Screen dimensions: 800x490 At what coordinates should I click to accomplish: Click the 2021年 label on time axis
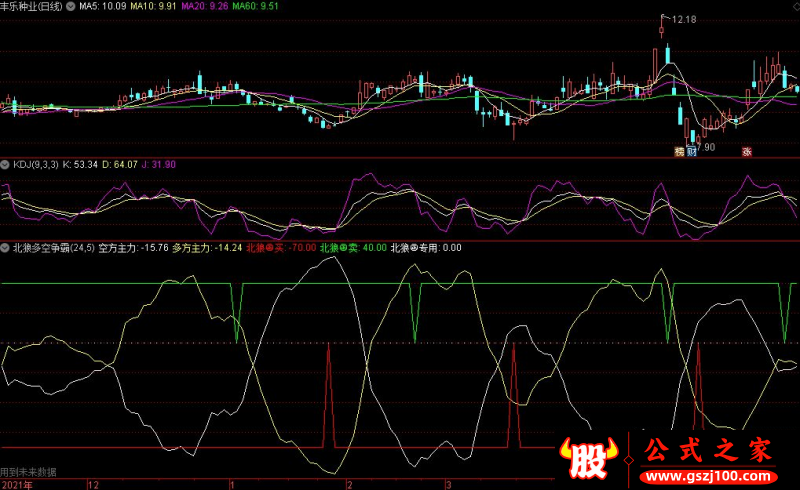click(16, 483)
